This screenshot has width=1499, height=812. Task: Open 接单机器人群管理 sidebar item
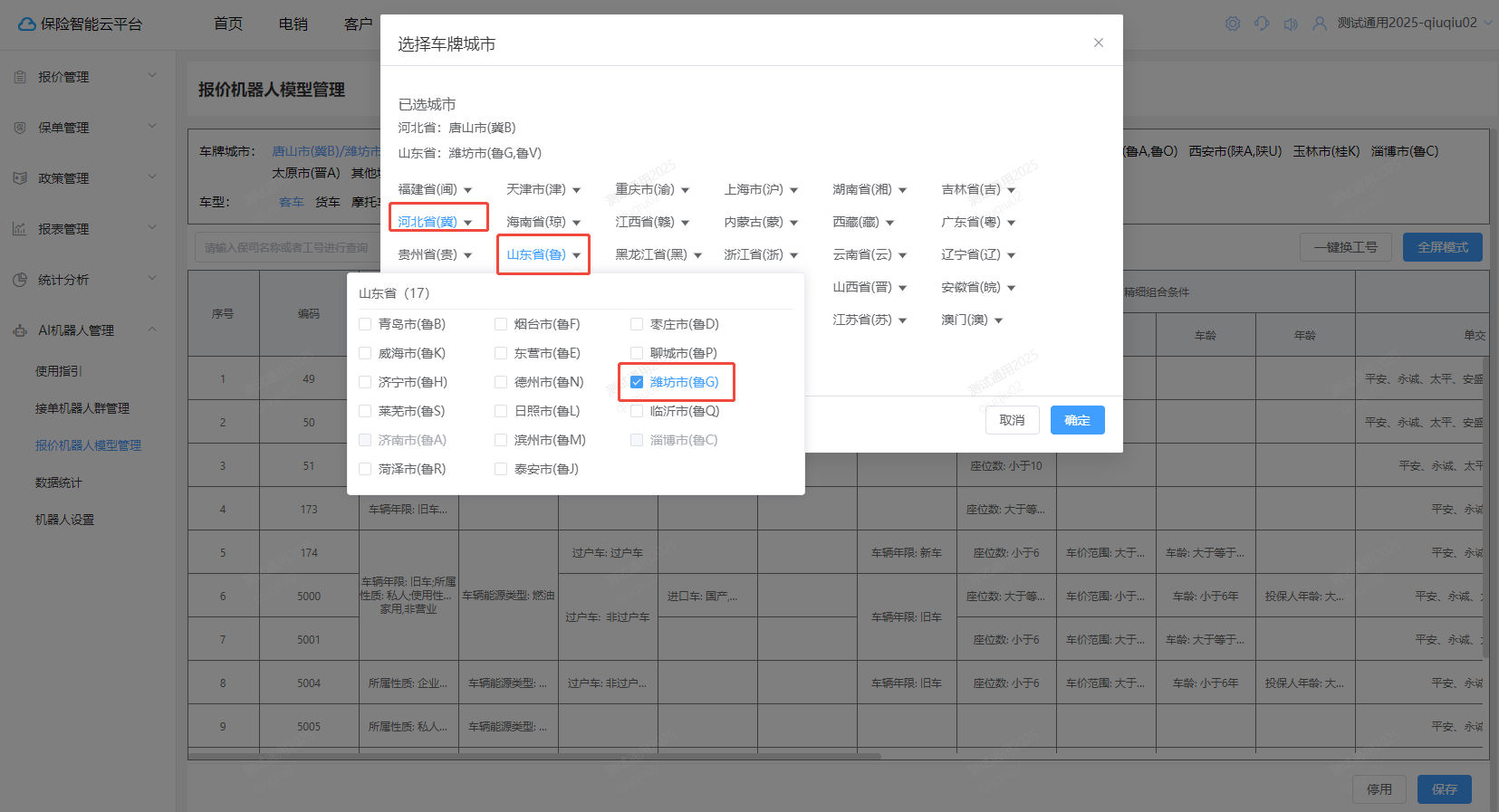pos(82,408)
